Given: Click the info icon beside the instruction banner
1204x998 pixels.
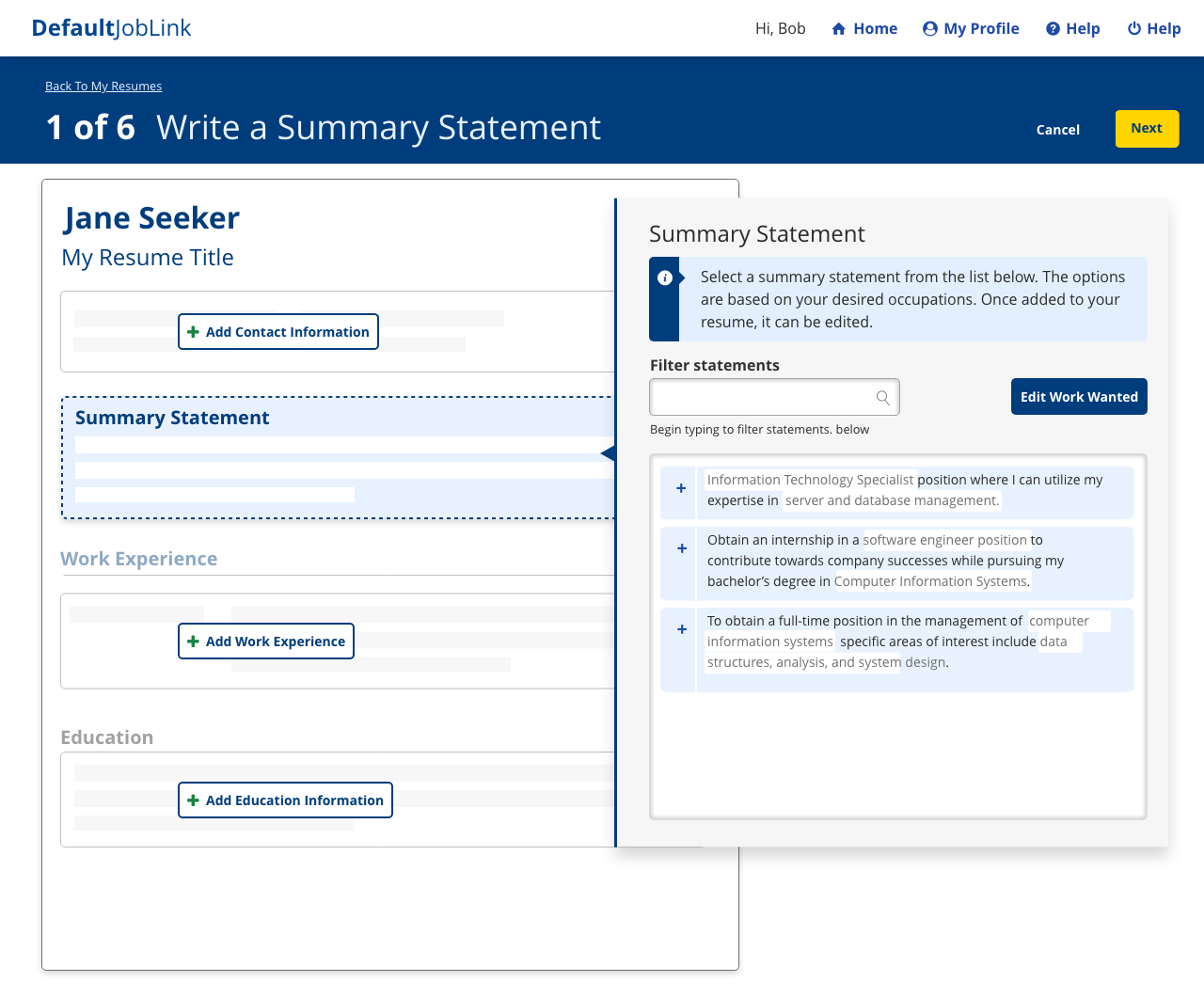Looking at the screenshot, I should 665,277.
